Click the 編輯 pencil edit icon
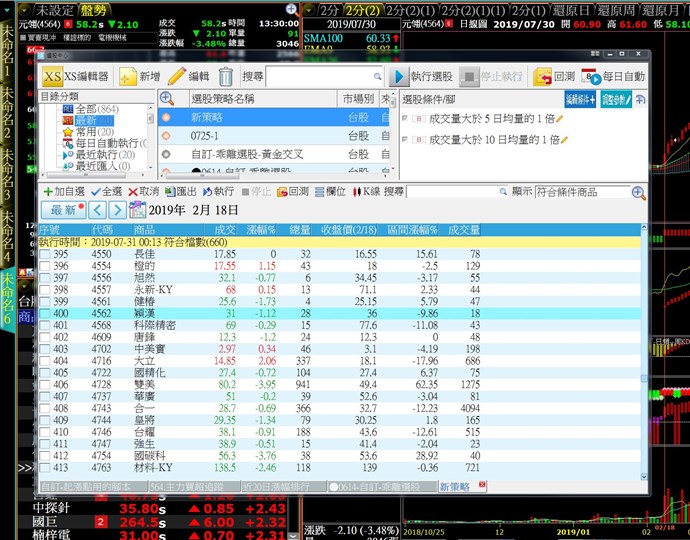The height and width of the screenshot is (540, 690). click(x=177, y=76)
